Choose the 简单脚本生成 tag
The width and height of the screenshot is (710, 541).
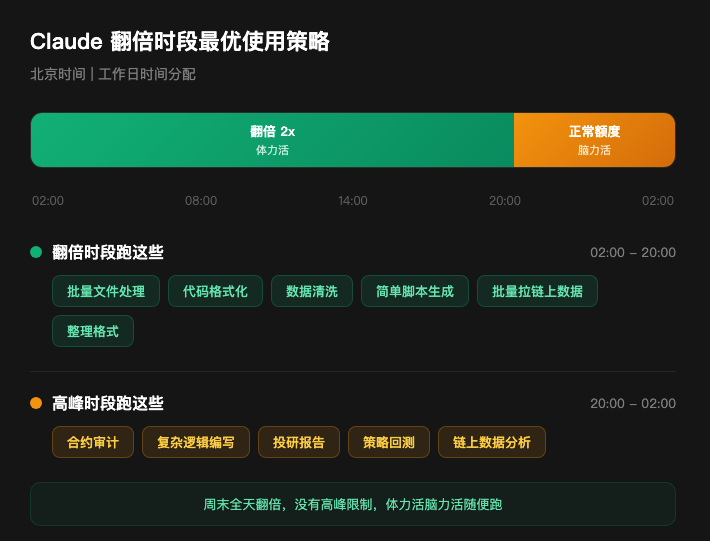click(x=415, y=291)
